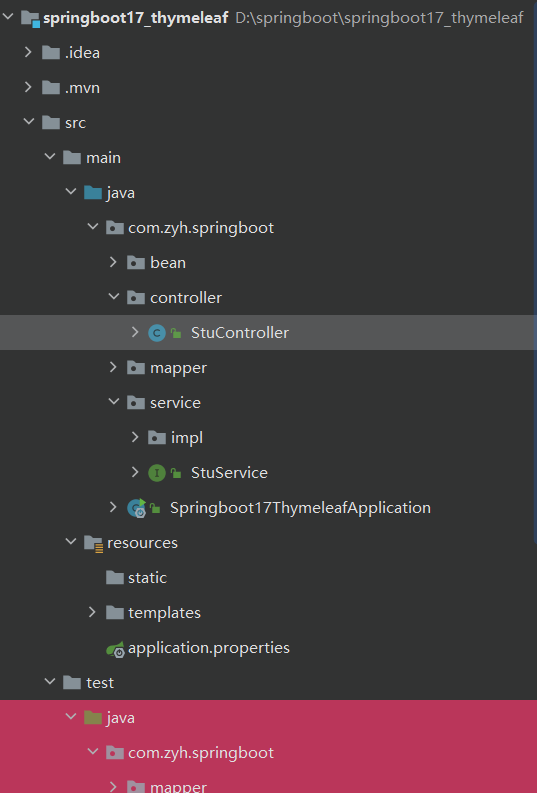
Task: Select the StuService interface entry
Action: [229, 473]
